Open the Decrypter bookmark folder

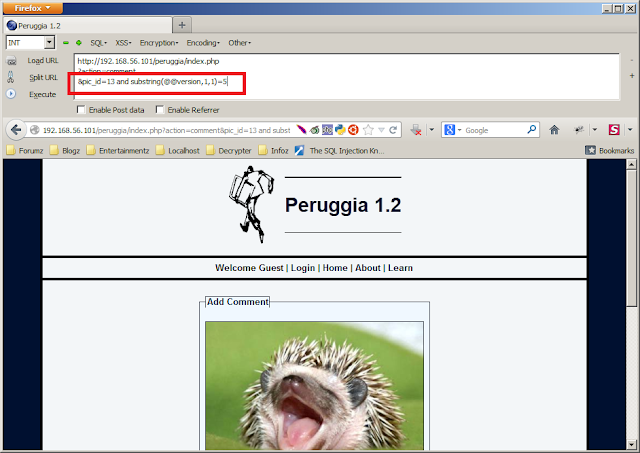click(229, 151)
